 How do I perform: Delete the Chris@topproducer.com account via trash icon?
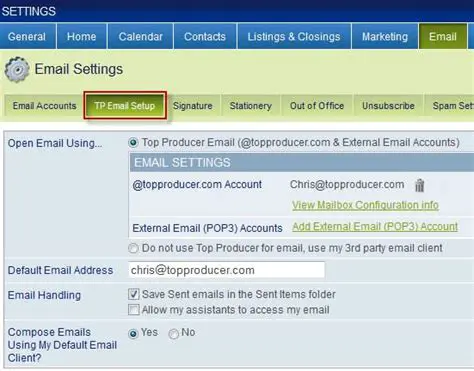coord(420,185)
